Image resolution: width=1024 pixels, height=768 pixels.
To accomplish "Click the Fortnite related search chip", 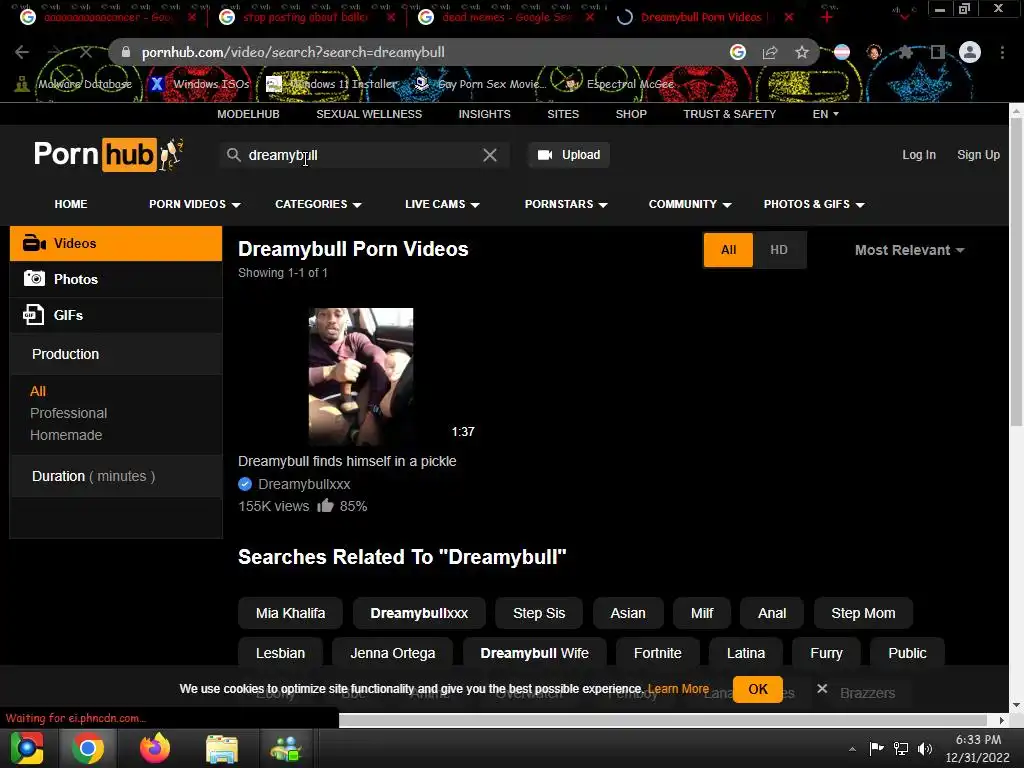I will pos(658,653).
